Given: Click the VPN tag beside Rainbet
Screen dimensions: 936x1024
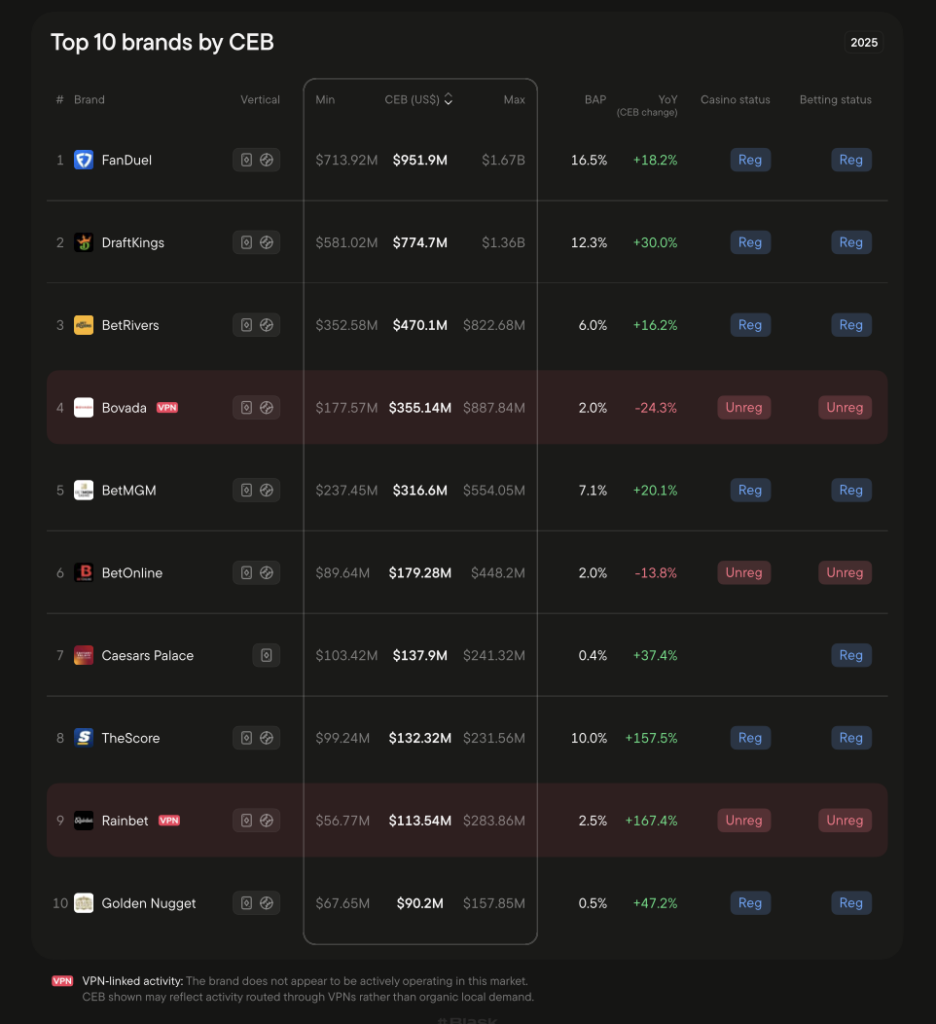Looking at the screenshot, I should tap(169, 821).
